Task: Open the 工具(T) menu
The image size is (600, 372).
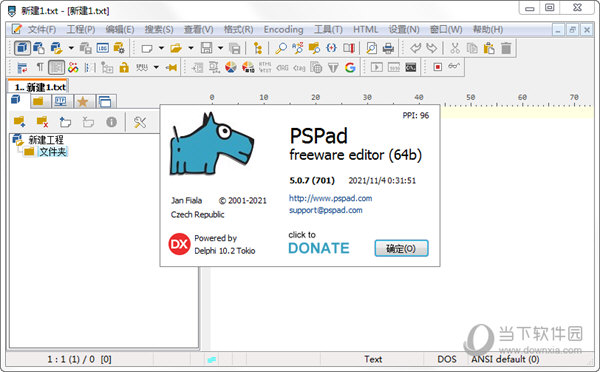Action: (328, 29)
